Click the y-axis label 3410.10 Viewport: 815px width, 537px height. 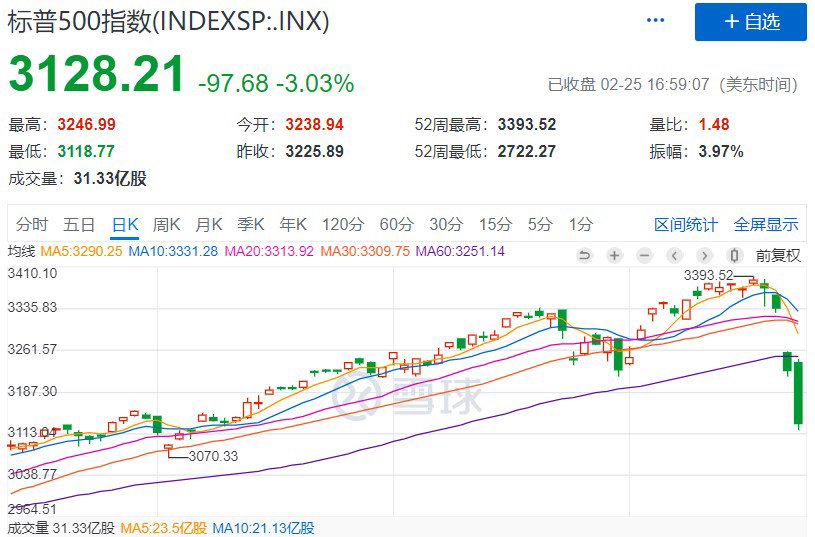point(32,273)
